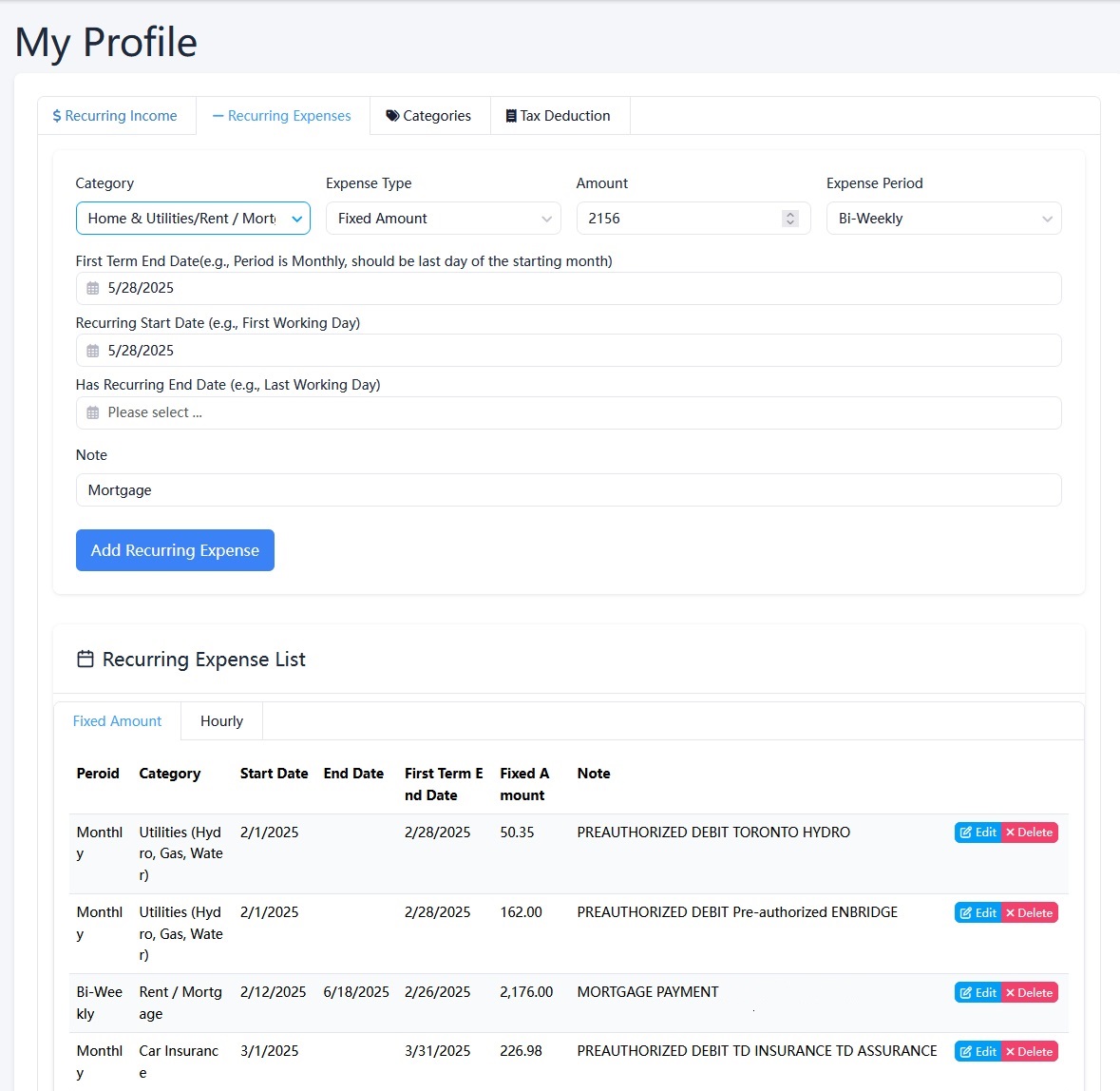The width and height of the screenshot is (1120, 1091).
Task: Click the calendar icon in First Term End Date
Action: pos(92,288)
